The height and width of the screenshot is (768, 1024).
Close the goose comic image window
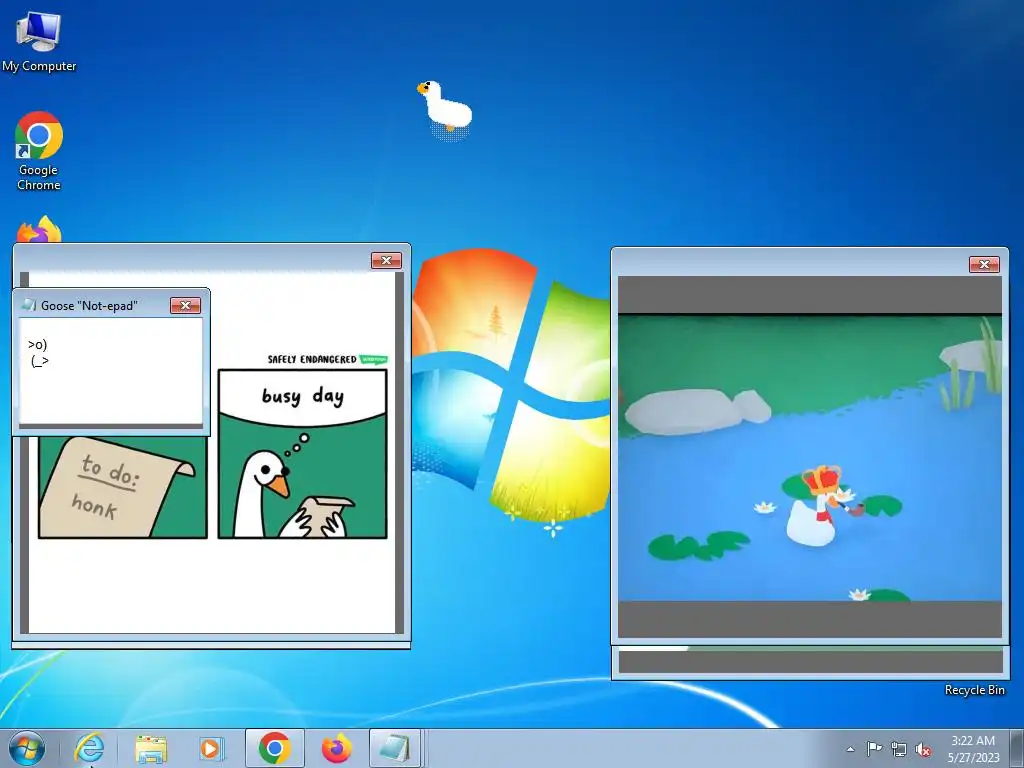386,261
